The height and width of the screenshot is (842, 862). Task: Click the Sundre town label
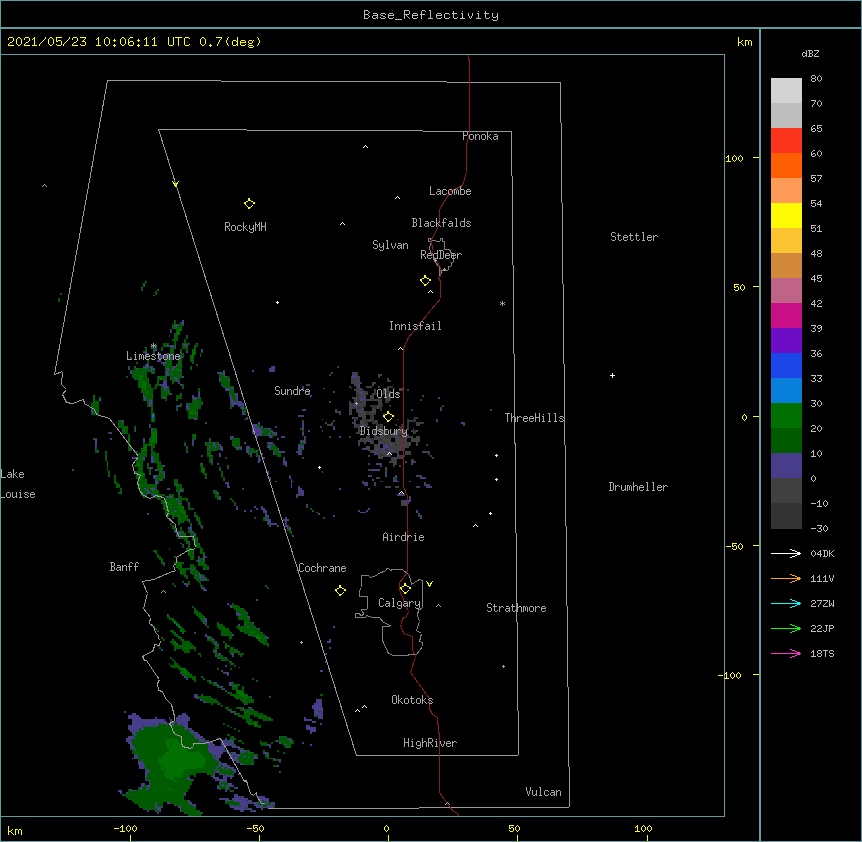tap(292, 391)
